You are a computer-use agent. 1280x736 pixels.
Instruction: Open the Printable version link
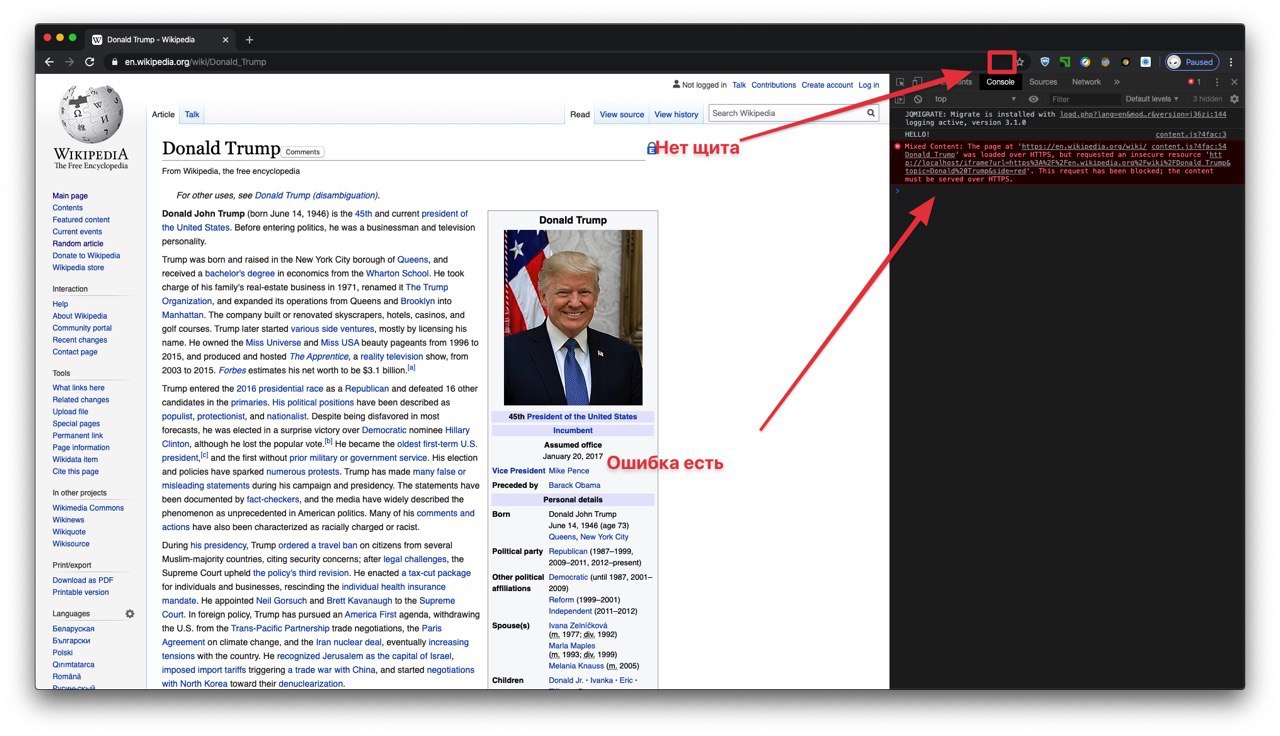[x=81, y=592]
